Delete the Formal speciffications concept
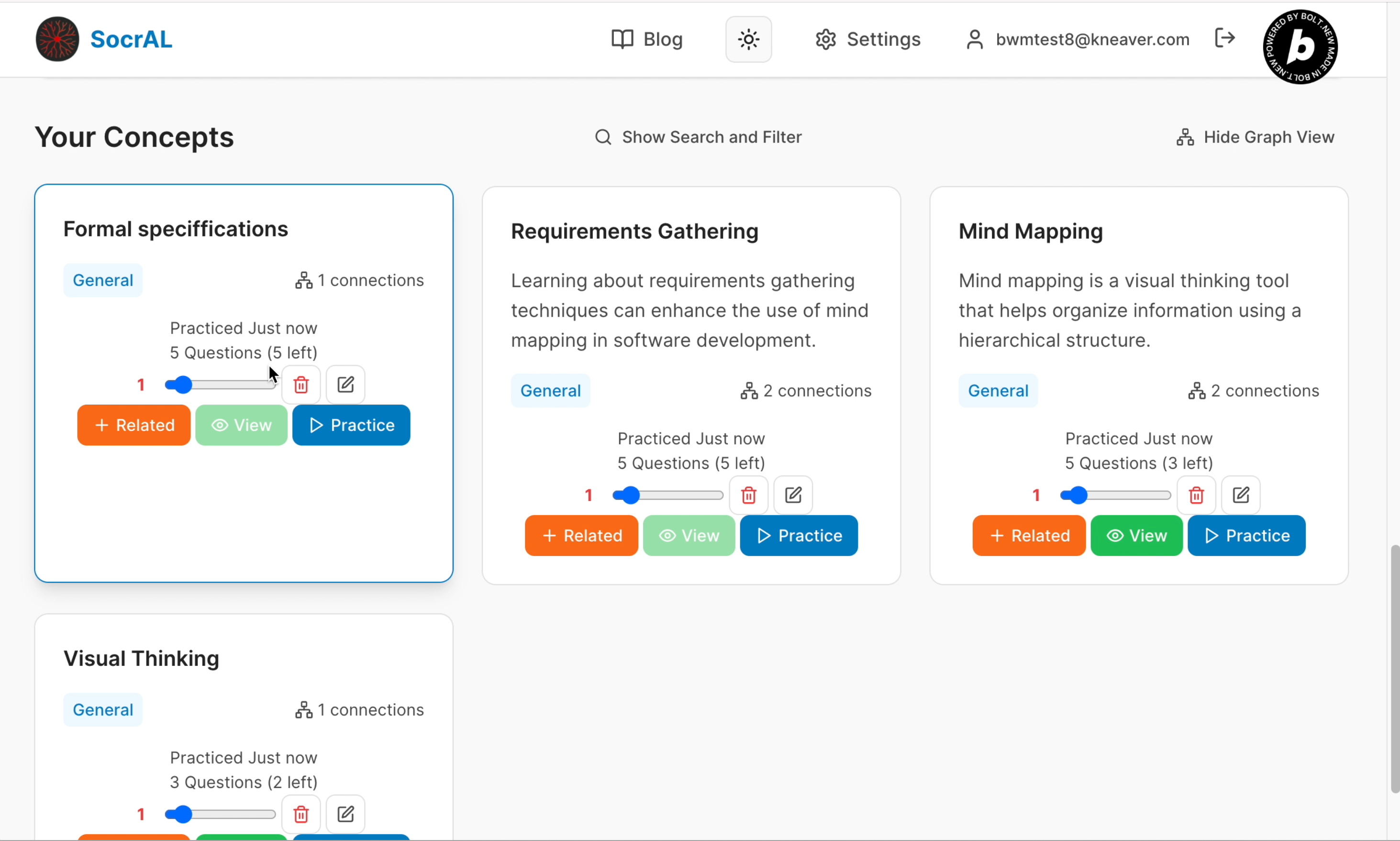The image size is (1400, 841). (x=301, y=385)
